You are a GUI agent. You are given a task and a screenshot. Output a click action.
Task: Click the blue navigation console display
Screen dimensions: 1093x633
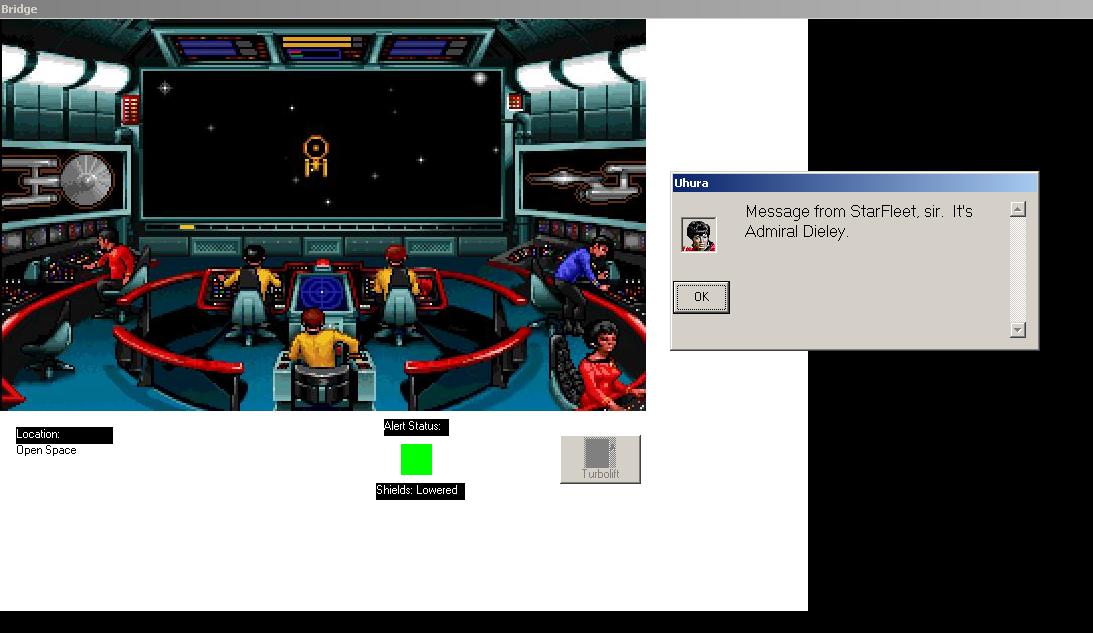pyautogui.click(x=322, y=291)
